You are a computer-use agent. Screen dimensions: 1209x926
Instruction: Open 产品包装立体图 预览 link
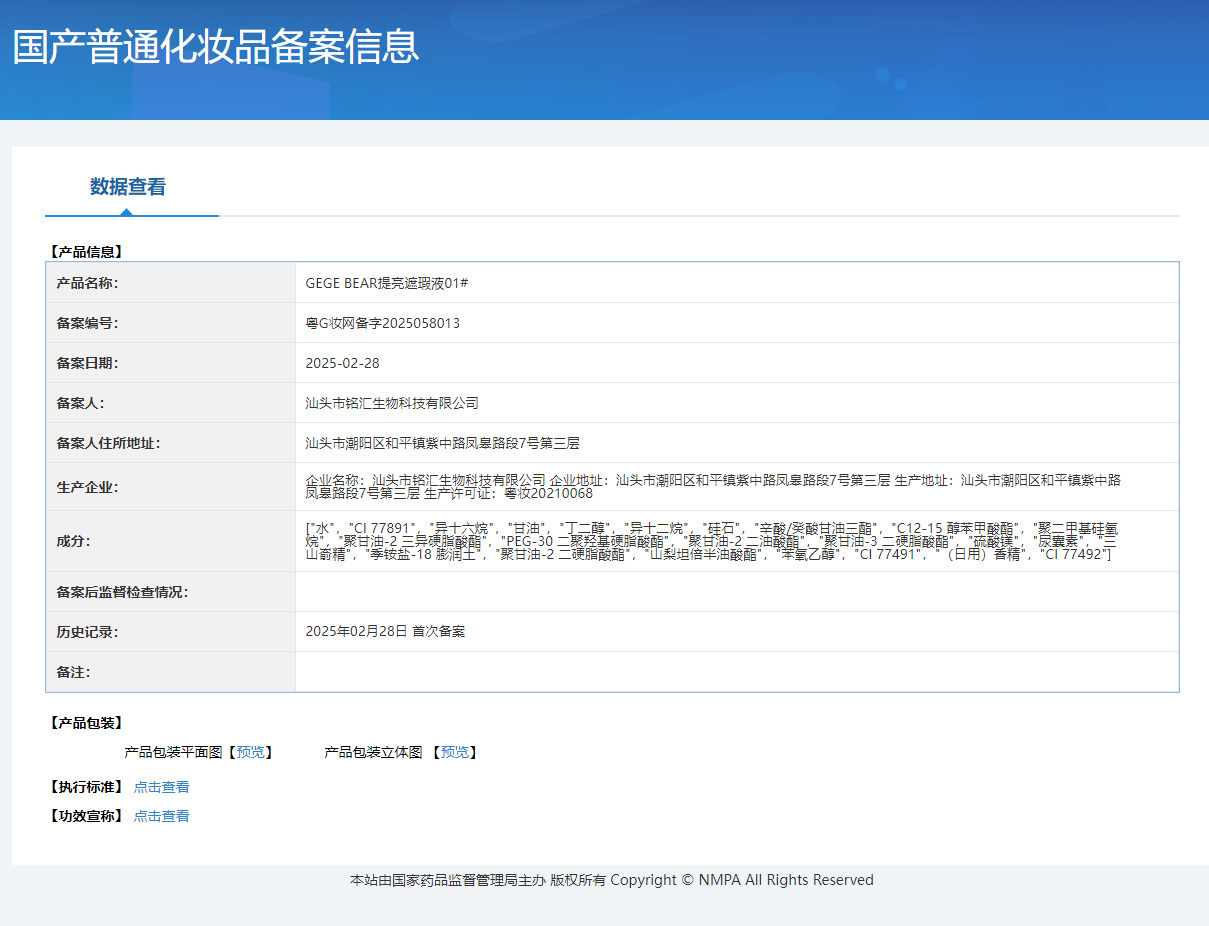pyautogui.click(x=455, y=752)
